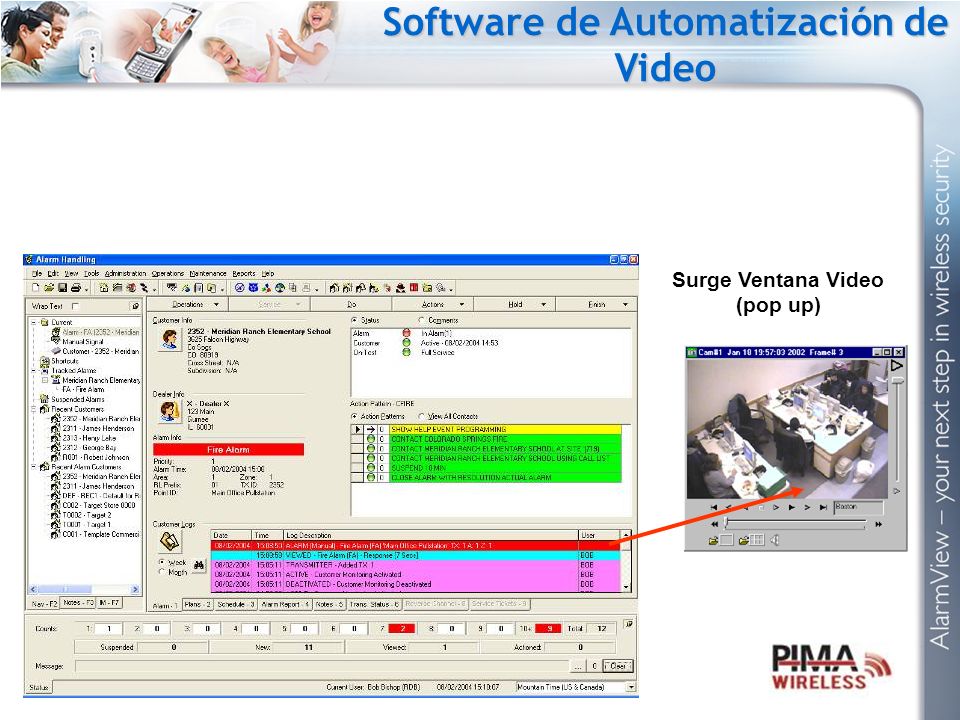Viewport: 960px width, 720px height.
Task: Click the Open folder toolbar icon
Action: tap(49, 287)
